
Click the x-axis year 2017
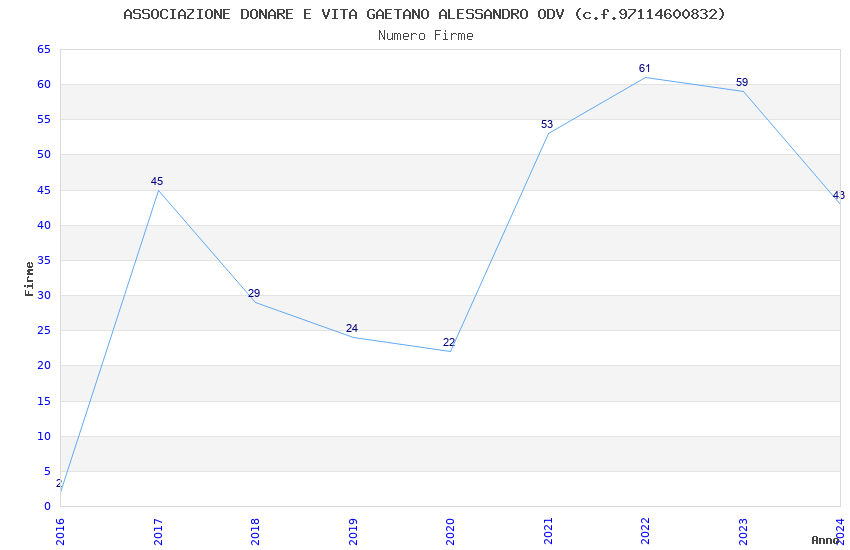pyautogui.click(x=158, y=532)
